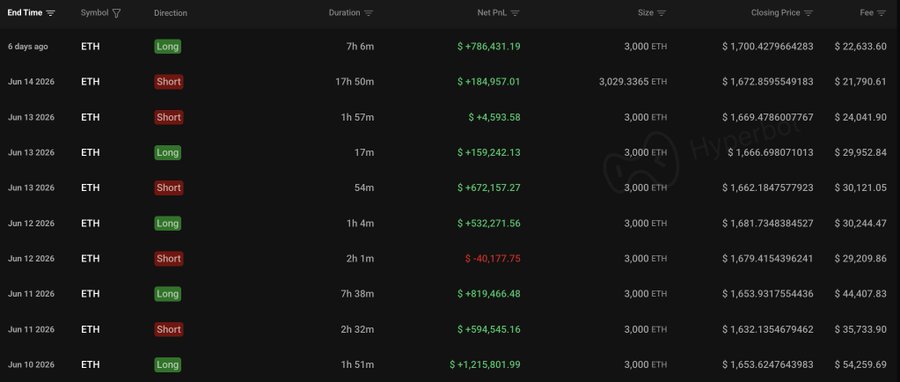
Task: Click the size value 3,029.3365 ETH
Action: [633, 82]
